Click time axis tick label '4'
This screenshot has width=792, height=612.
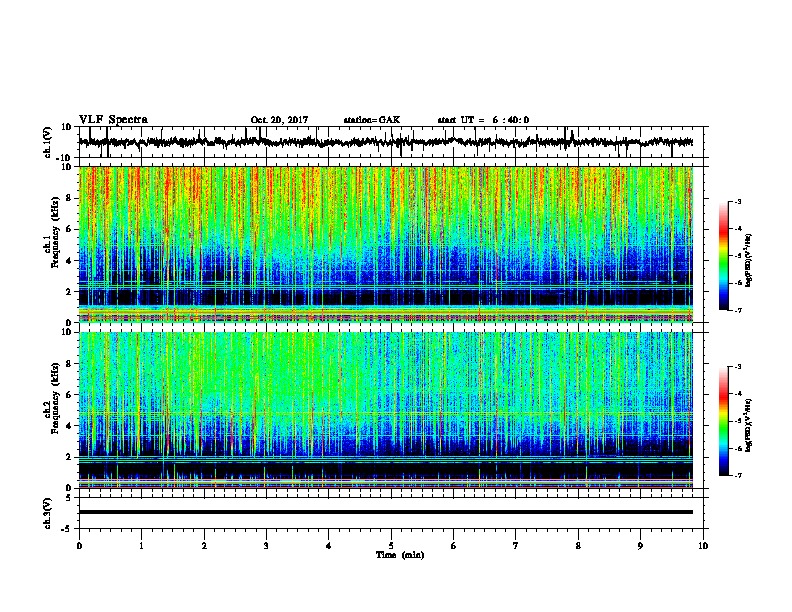coord(329,546)
